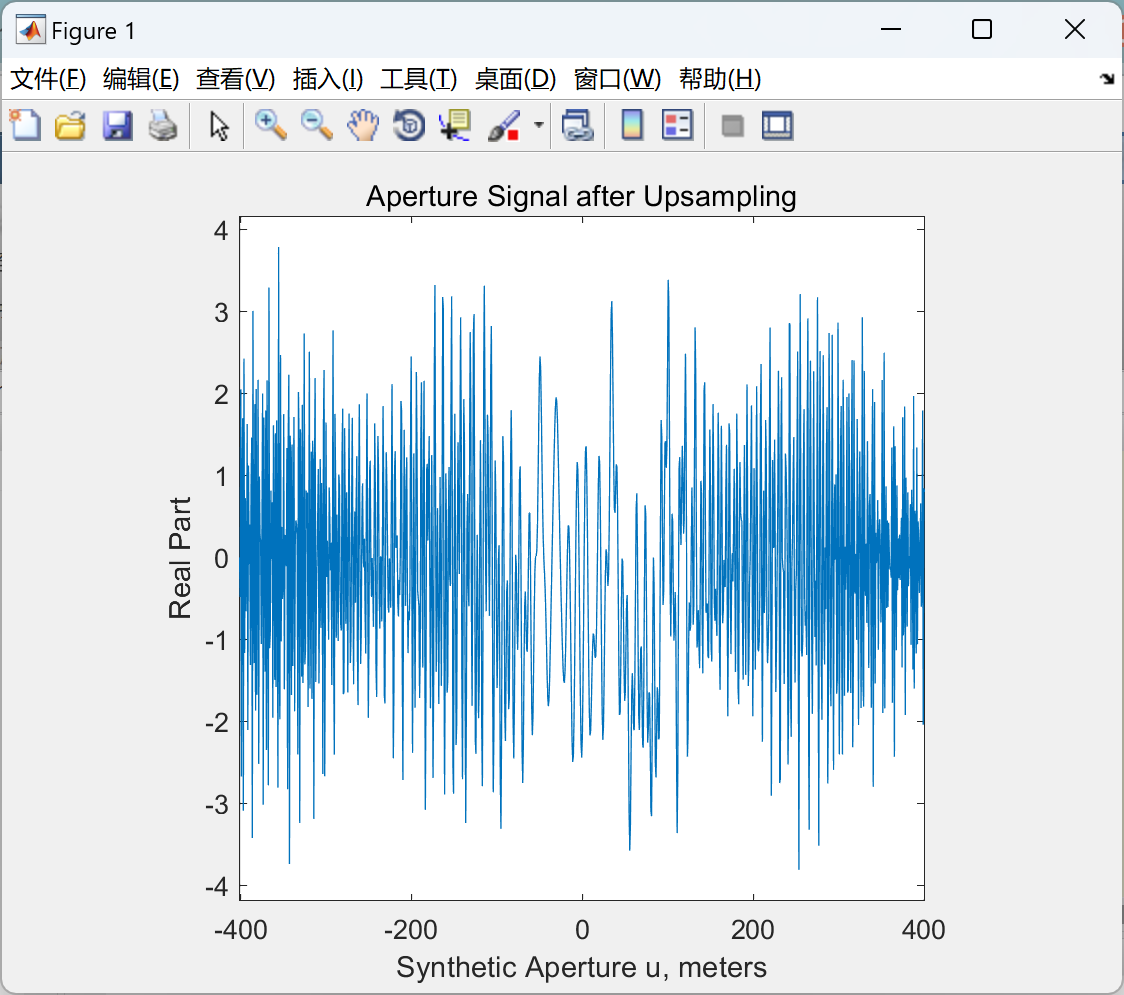Viewport: 1124px width, 995px height.
Task: Open the 文件(F) menu
Action: click(x=48, y=79)
